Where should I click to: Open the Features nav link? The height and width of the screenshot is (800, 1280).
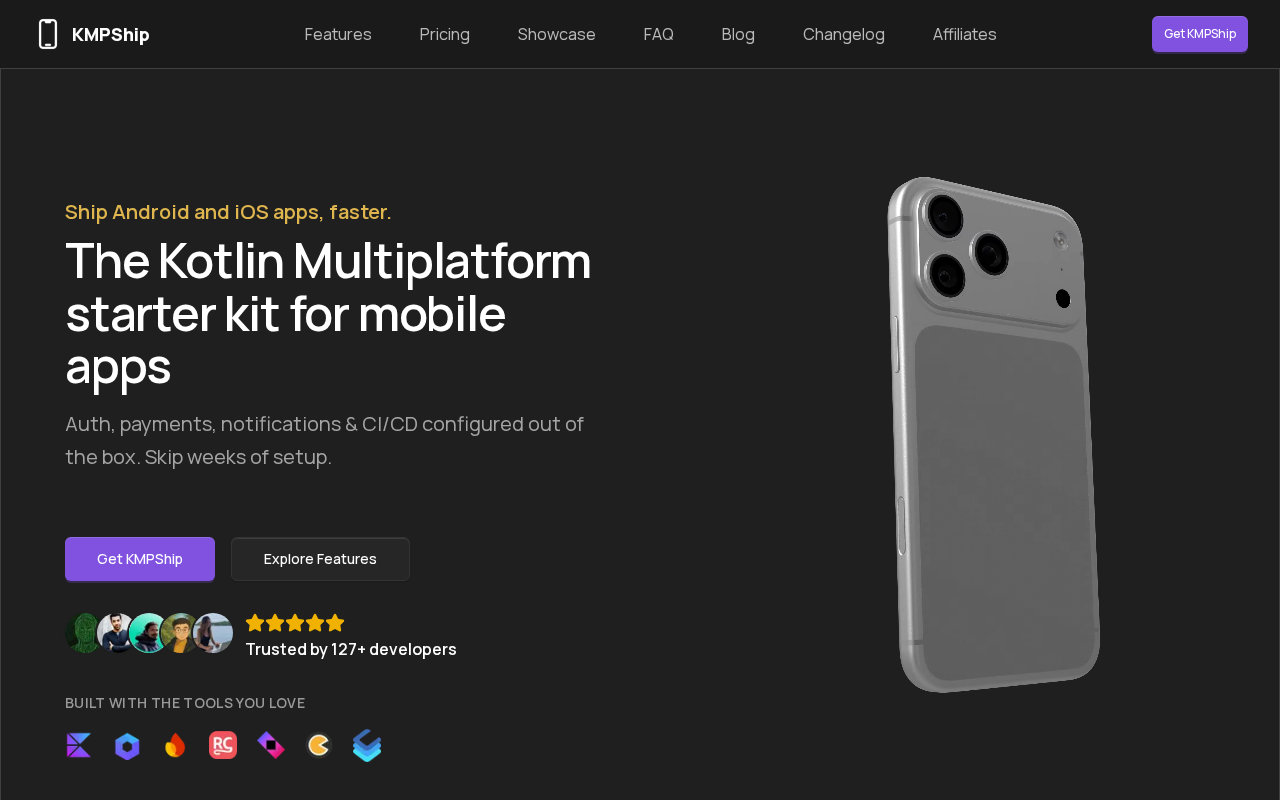pyautogui.click(x=338, y=34)
